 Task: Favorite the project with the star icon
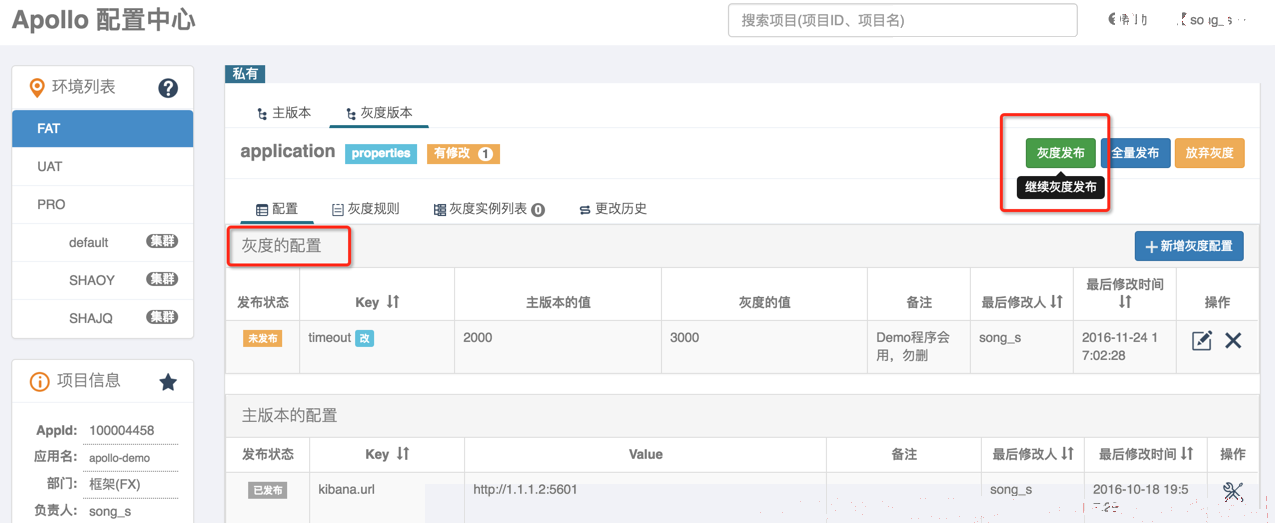(168, 381)
